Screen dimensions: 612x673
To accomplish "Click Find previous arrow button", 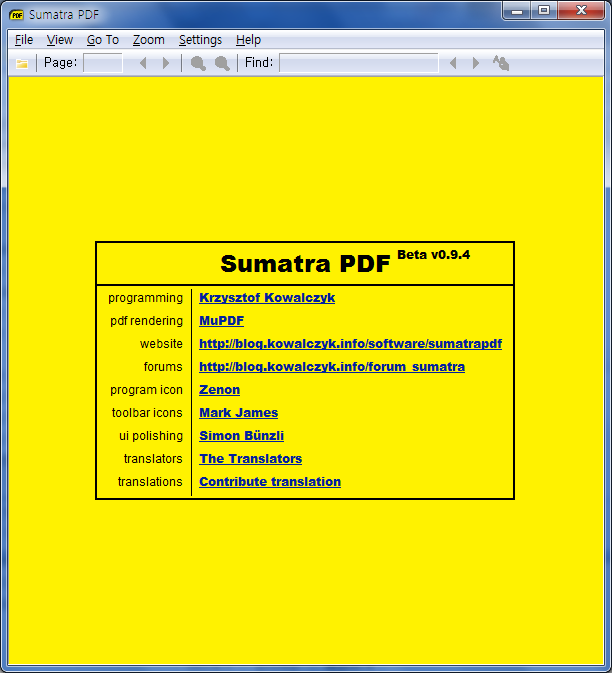I will pyautogui.click(x=453, y=63).
